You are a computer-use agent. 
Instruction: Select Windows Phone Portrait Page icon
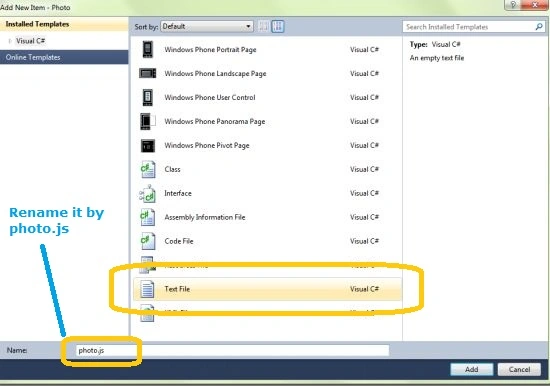148,49
